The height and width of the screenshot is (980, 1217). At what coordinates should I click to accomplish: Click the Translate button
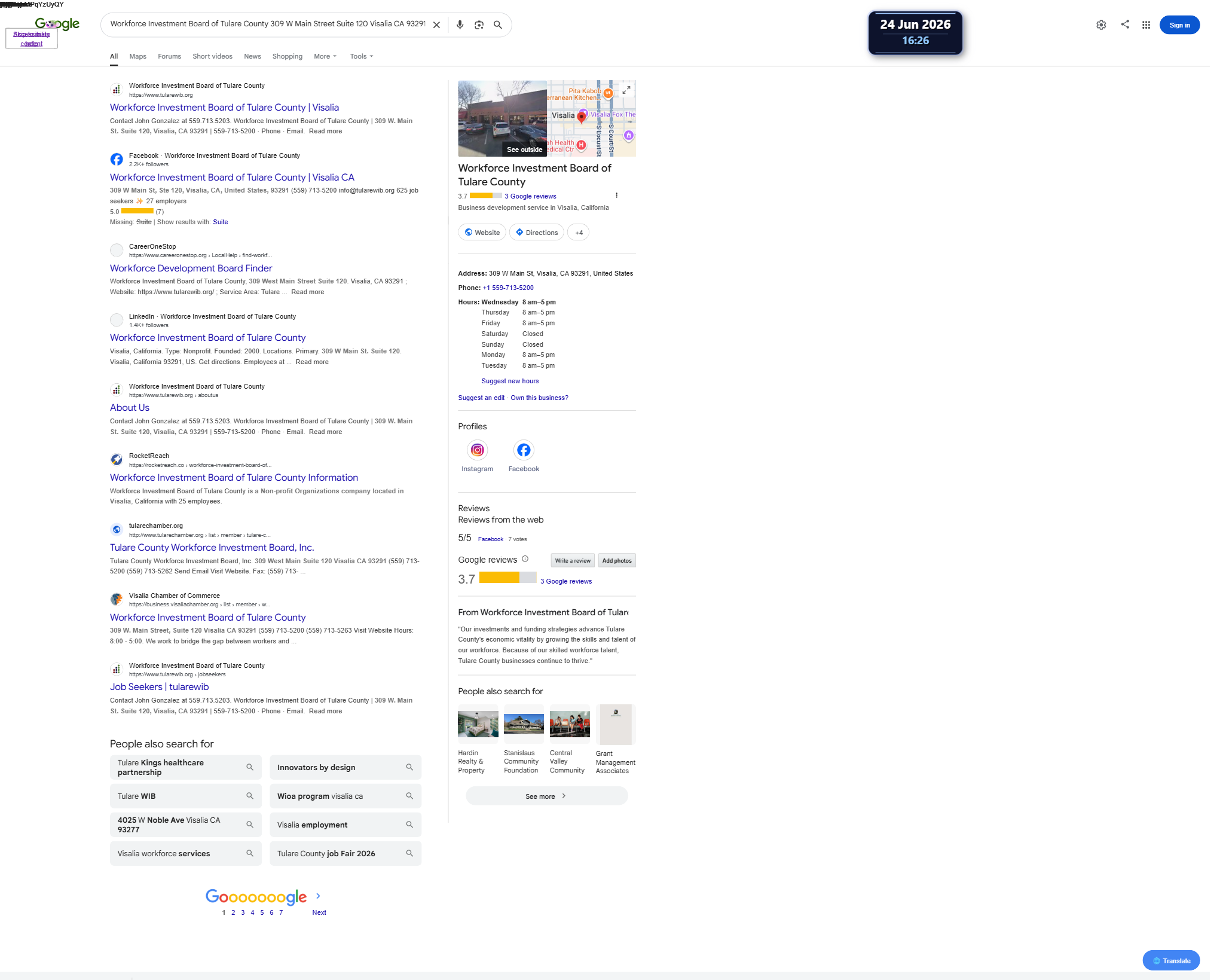(1171, 961)
